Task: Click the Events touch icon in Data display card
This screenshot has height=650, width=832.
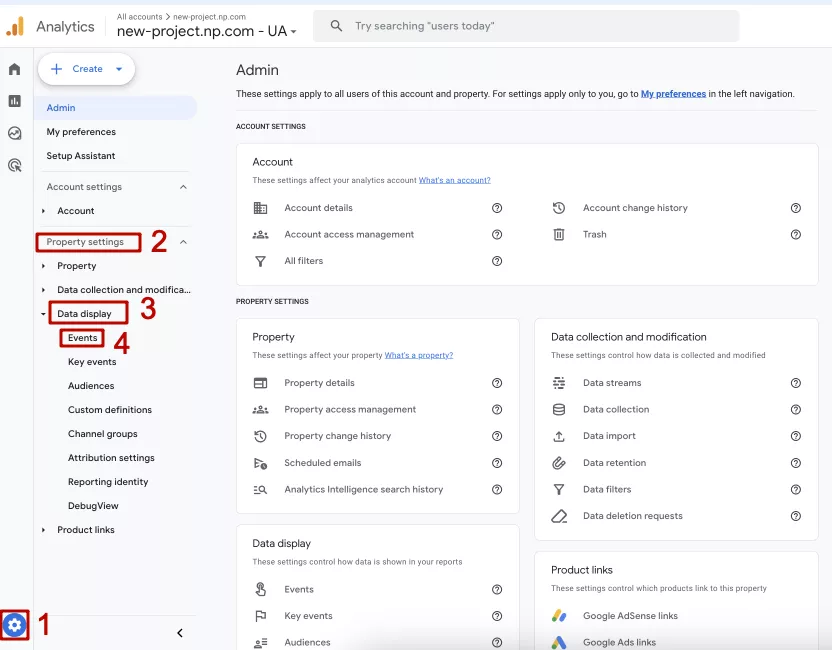Action: (x=260, y=590)
